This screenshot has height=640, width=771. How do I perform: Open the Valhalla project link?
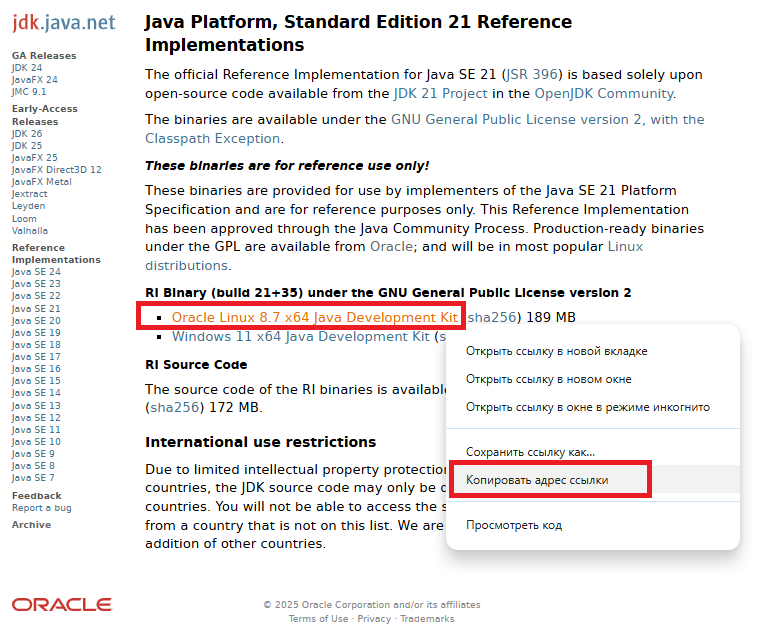pyautogui.click(x=30, y=231)
